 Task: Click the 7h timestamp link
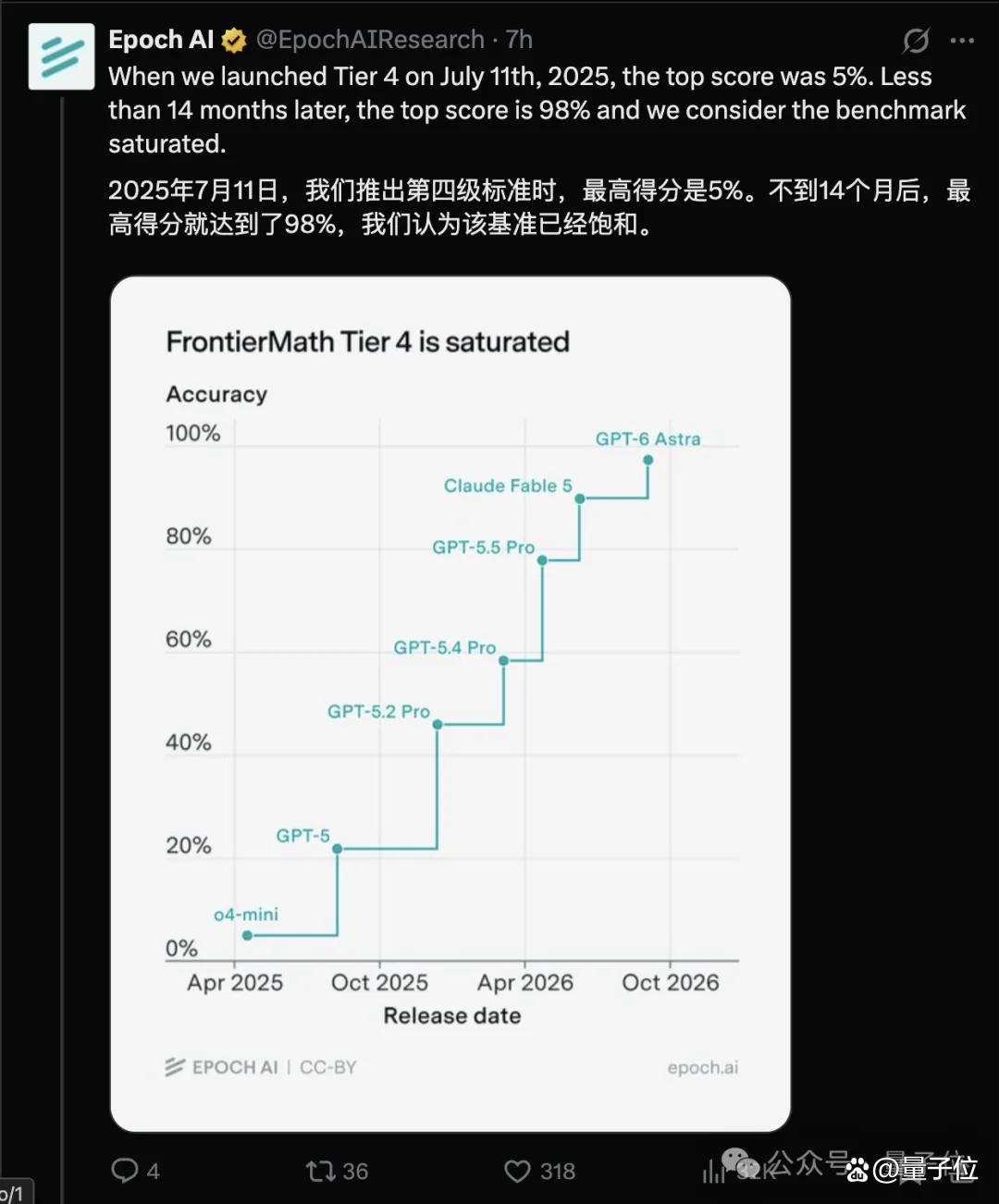pos(519,40)
